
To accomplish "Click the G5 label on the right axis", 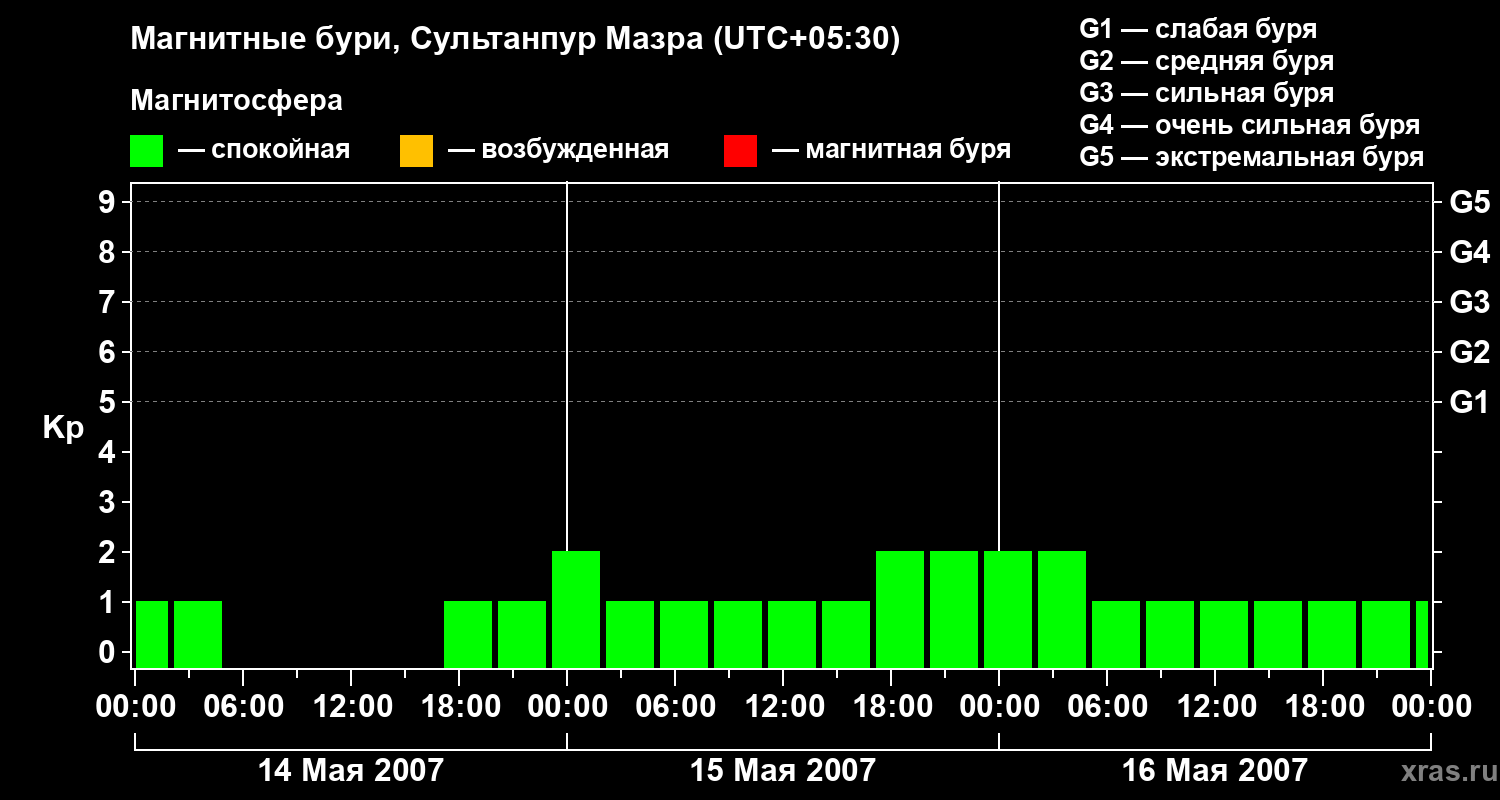I will 1470,202.
